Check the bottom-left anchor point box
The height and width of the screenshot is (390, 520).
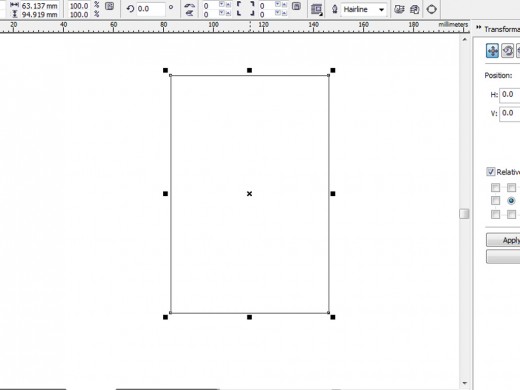[495, 214]
